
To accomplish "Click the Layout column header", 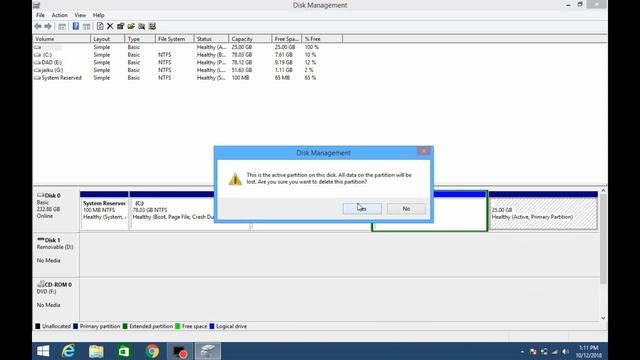I will click(107, 39).
